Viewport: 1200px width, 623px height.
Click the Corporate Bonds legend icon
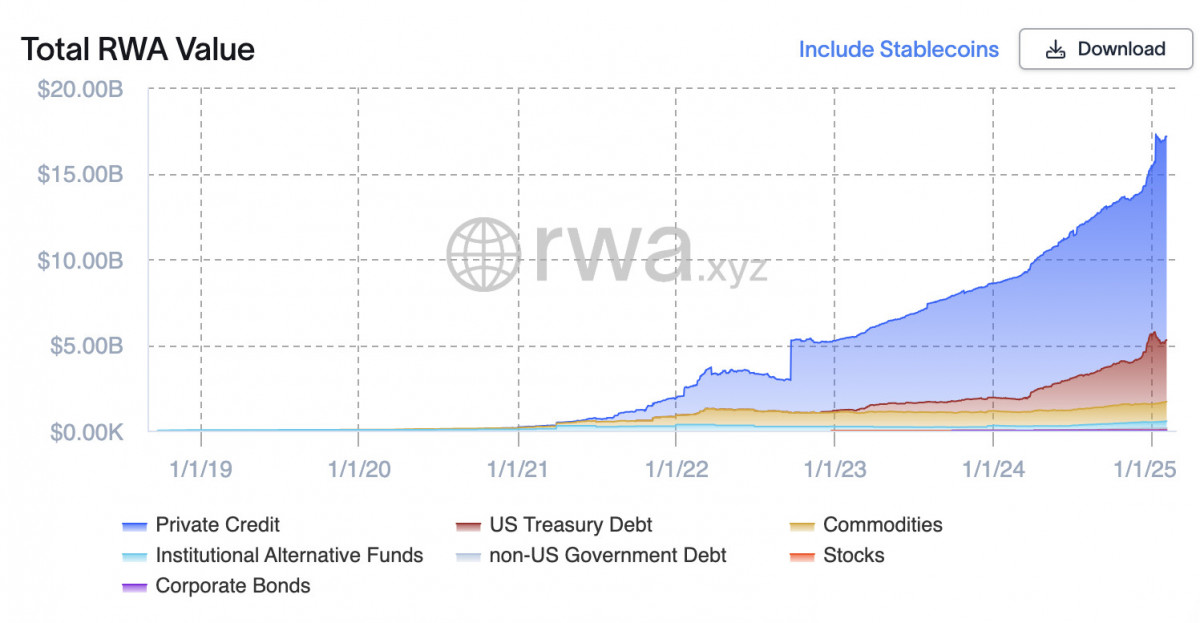[x=134, y=587]
